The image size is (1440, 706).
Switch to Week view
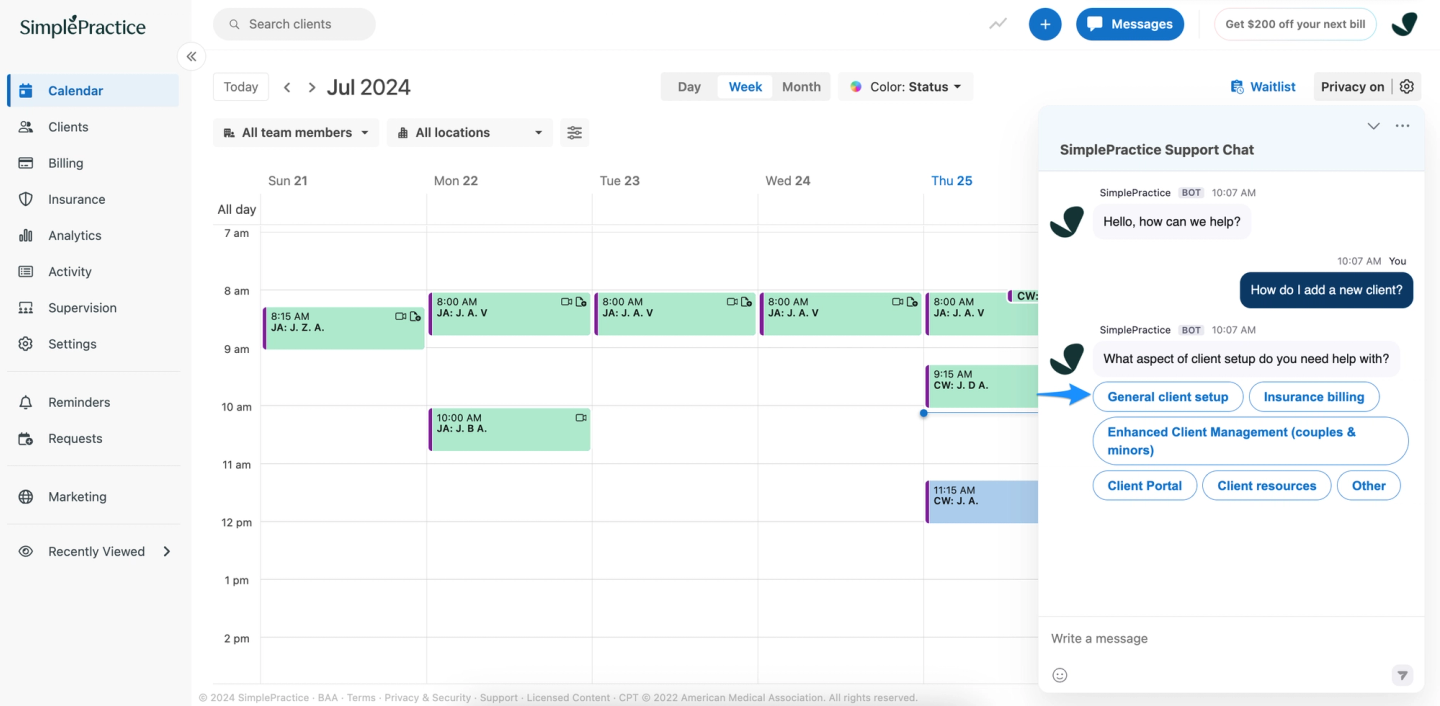click(x=745, y=87)
